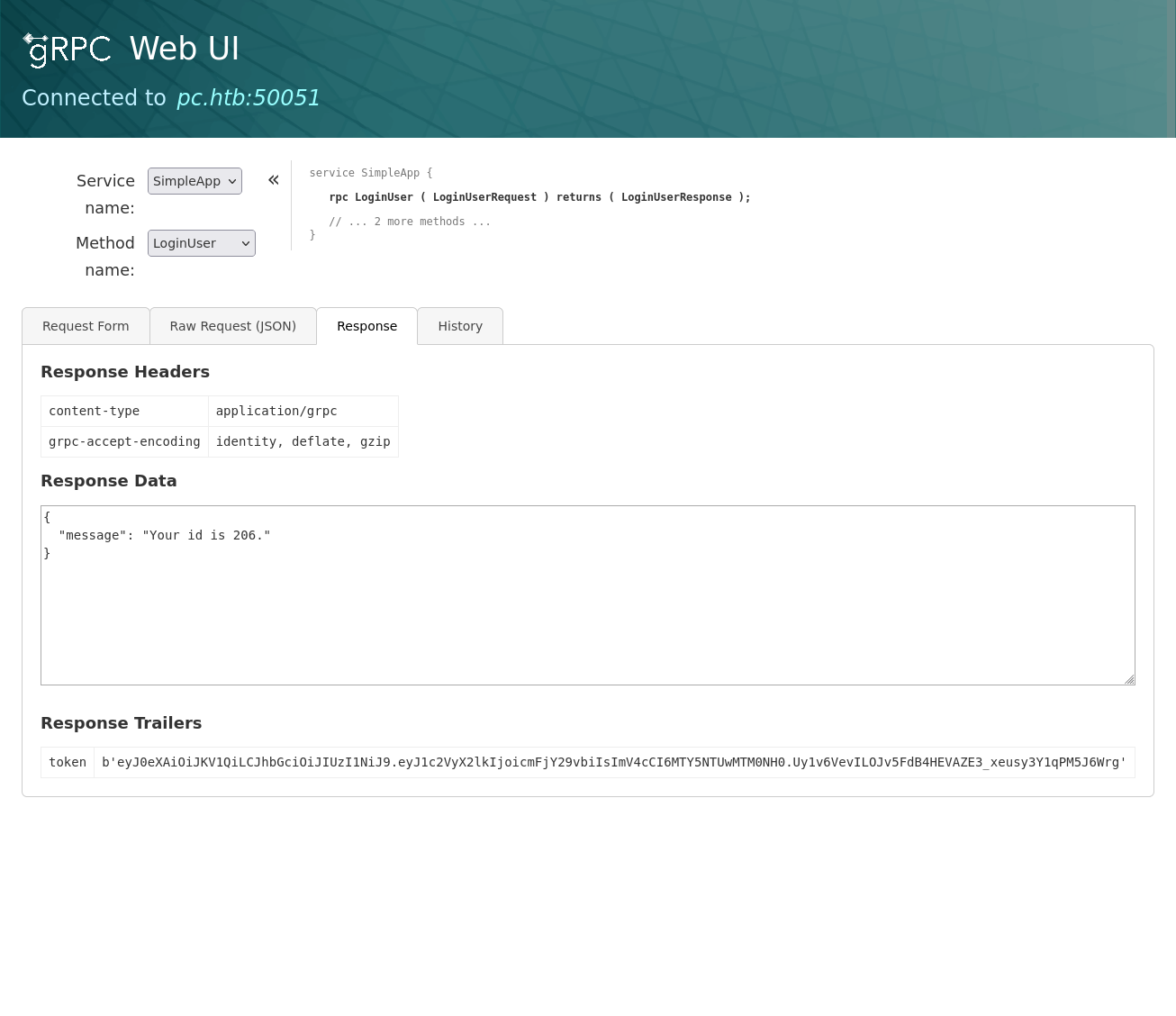Click the 'service SimpleApp {' line
1176x1016 pixels.
[x=371, y=173]
